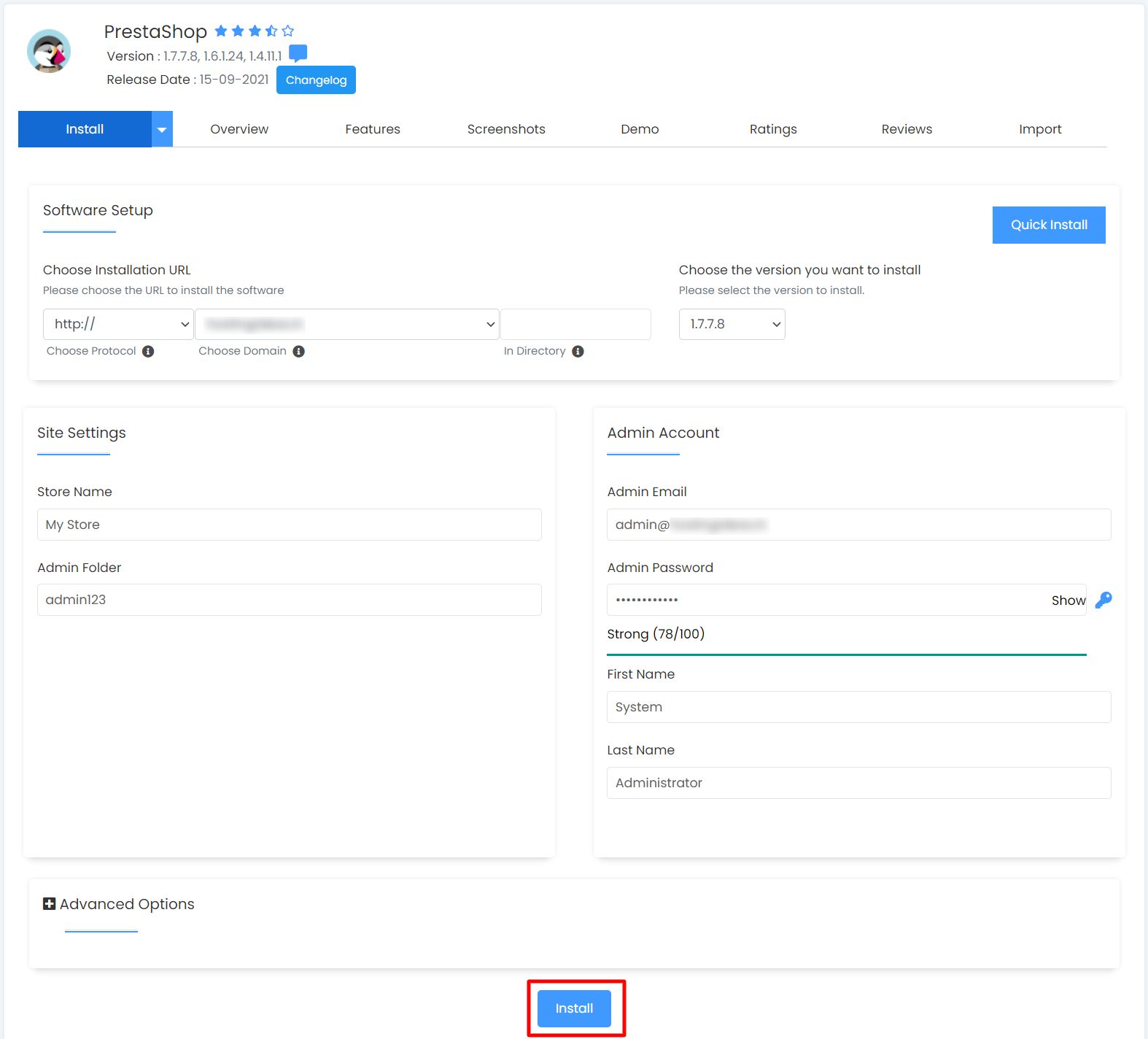Click the 'Admin Account' heading
The height and width of the screenshot is (1039, 1148).
(663, 433)
